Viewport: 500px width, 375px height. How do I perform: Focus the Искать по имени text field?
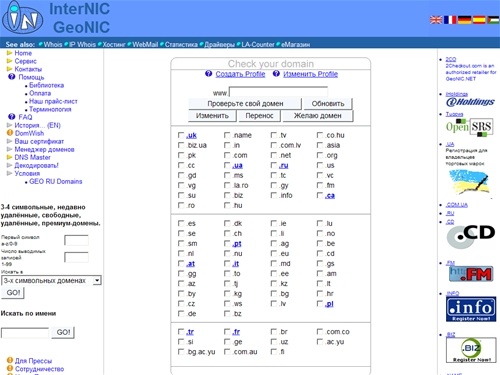(x=25, y=333)
